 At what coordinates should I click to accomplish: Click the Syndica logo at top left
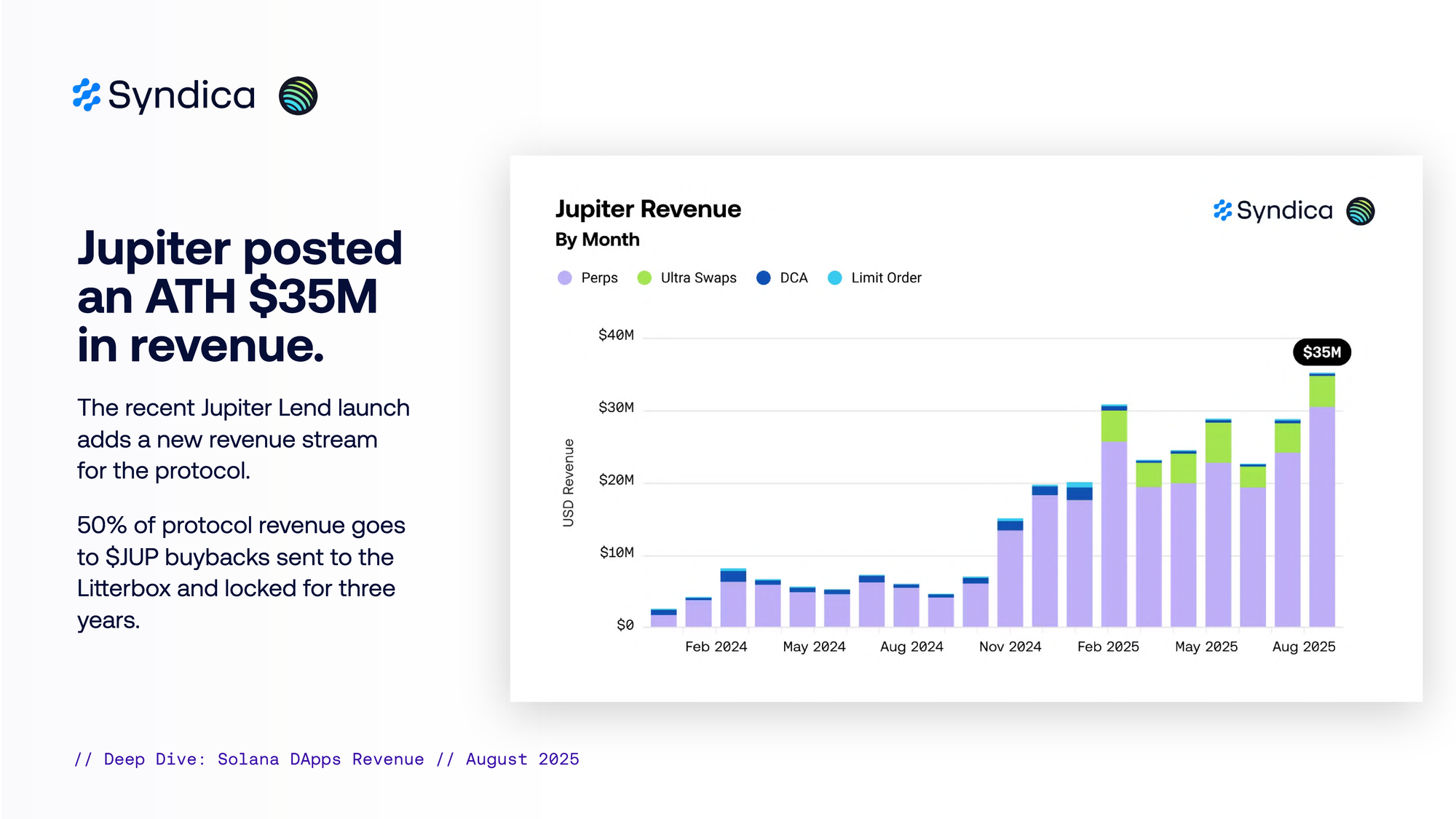coord(164,95)
